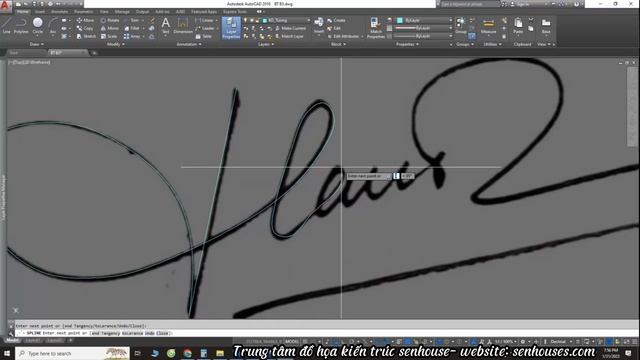Click the Fillet tool
Screen dimensions: 640x360
pyautogui.click(x=132, y=28)
